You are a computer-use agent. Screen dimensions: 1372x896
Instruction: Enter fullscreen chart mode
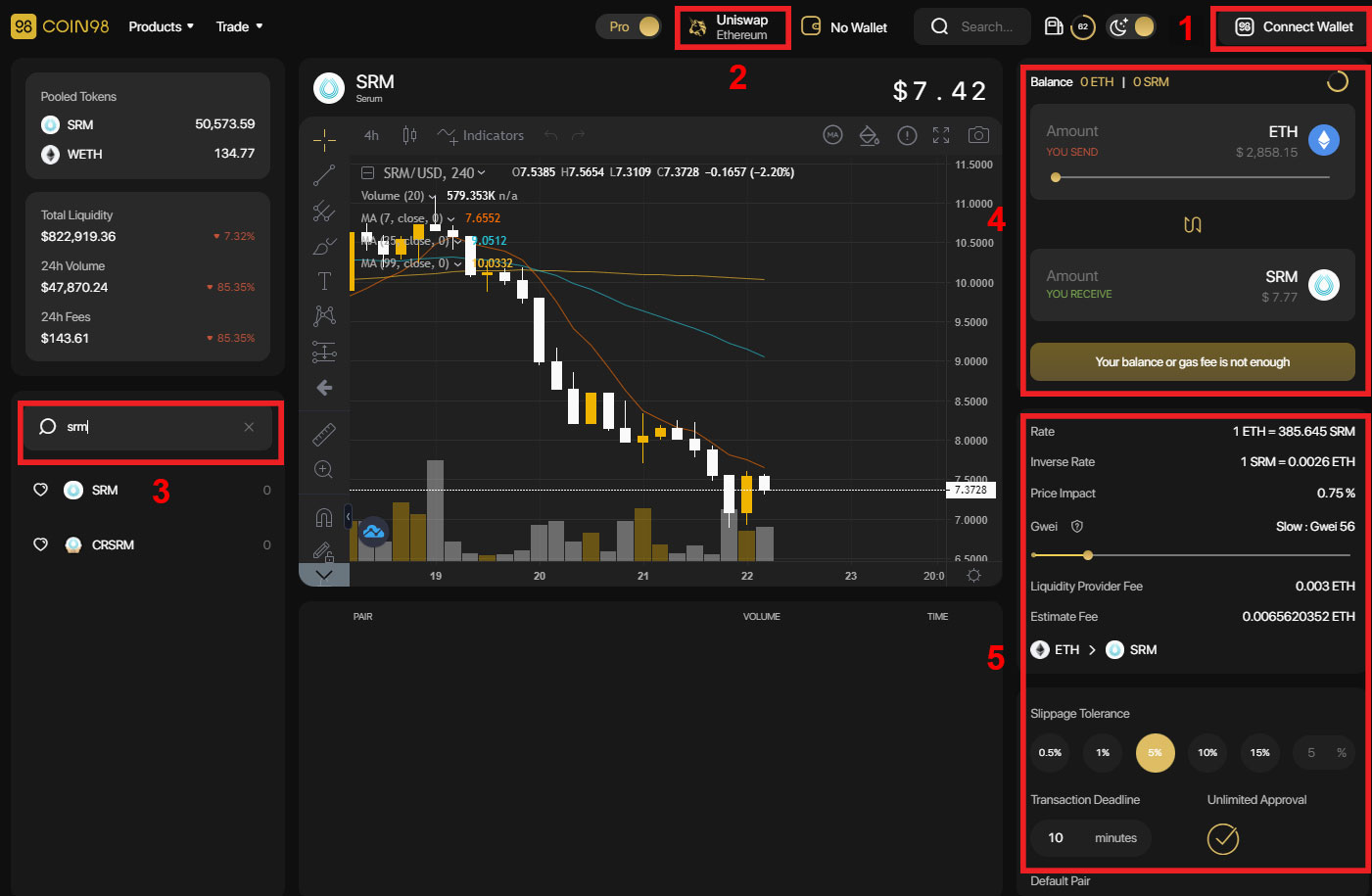coord(941,135)
